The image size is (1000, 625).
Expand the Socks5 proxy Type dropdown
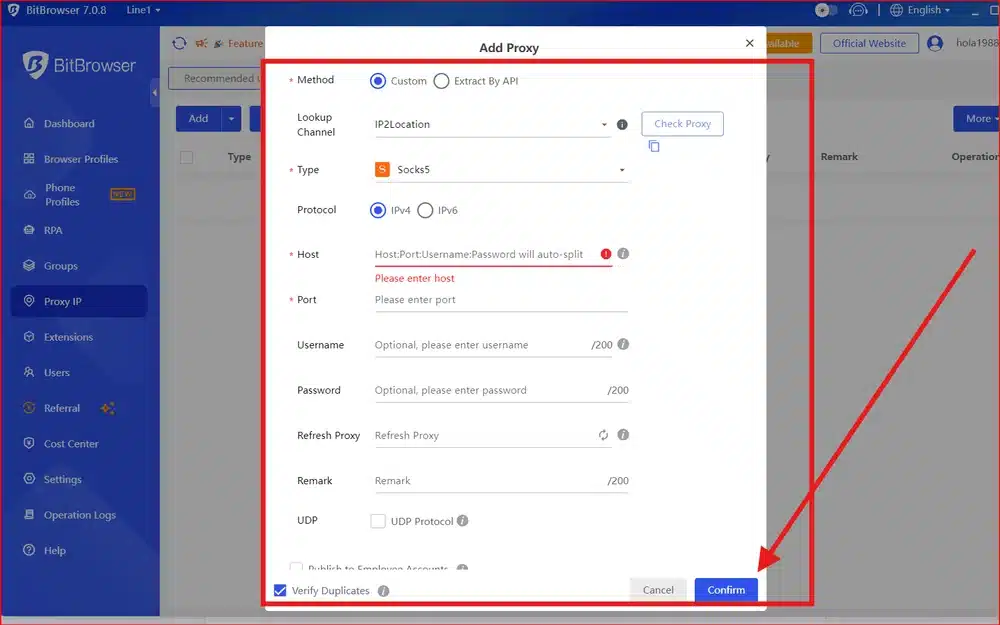pos(622,170)
